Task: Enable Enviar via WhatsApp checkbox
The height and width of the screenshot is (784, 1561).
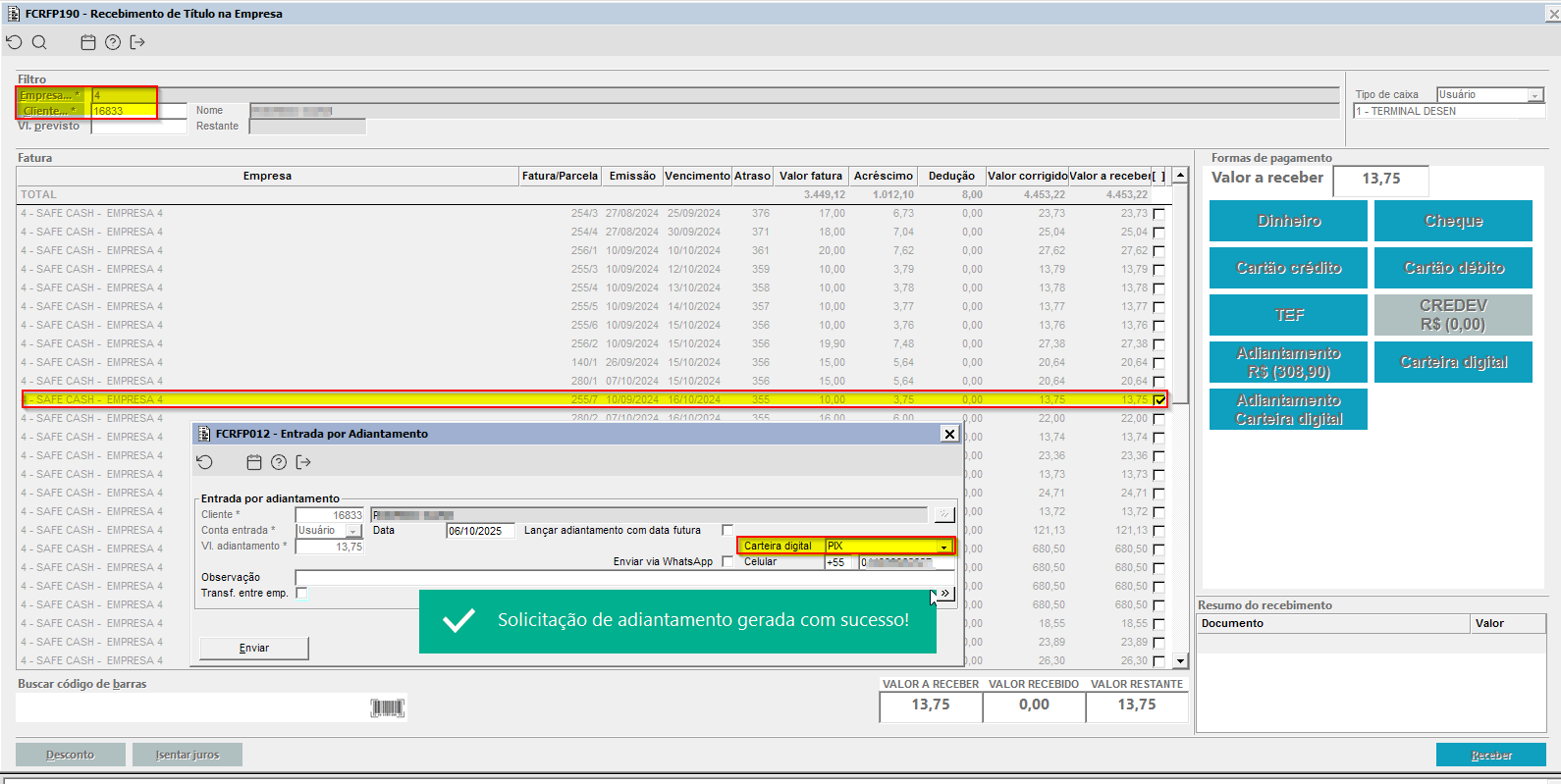Action: pos(727,561)
